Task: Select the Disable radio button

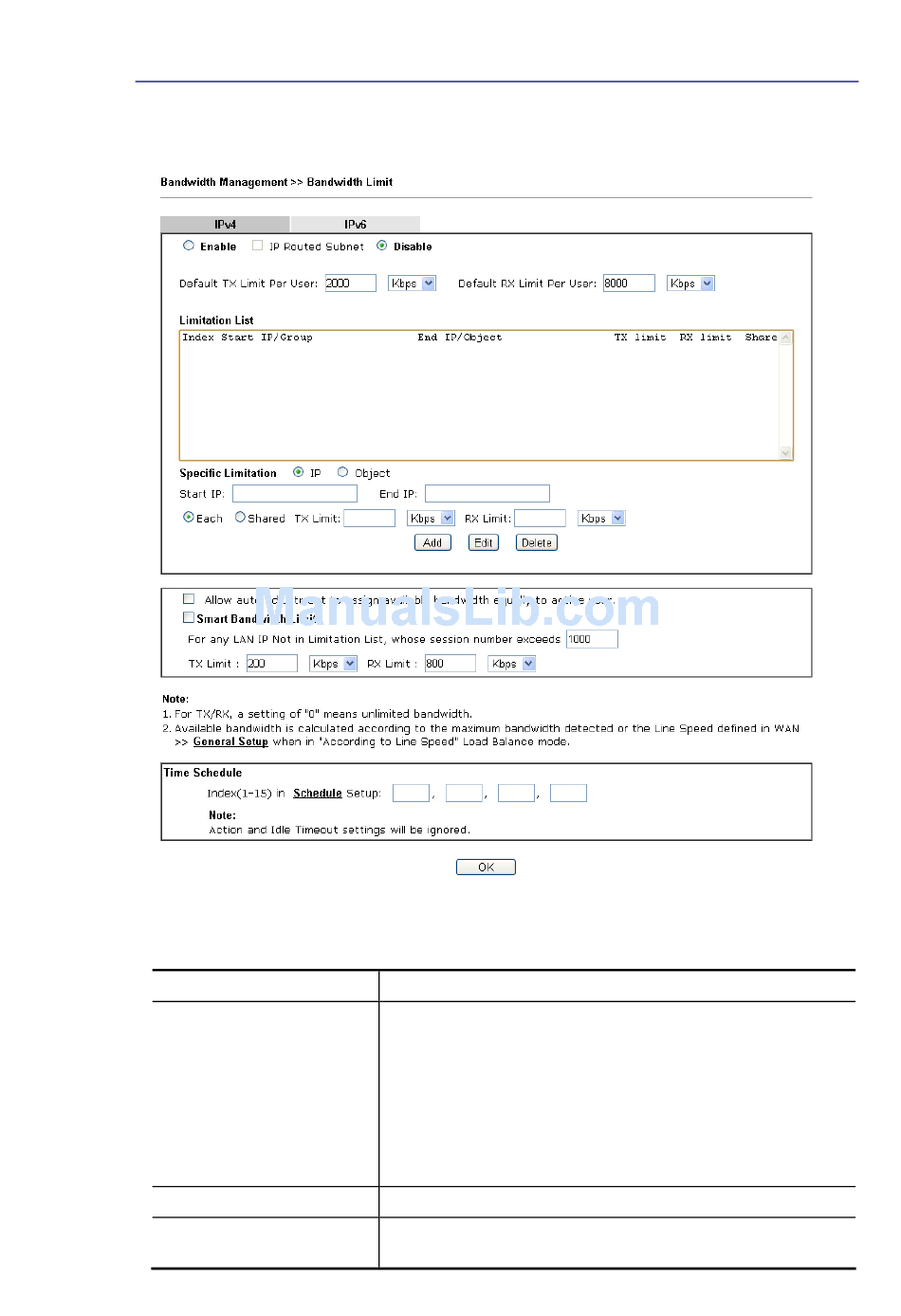Action: (382, 246)
